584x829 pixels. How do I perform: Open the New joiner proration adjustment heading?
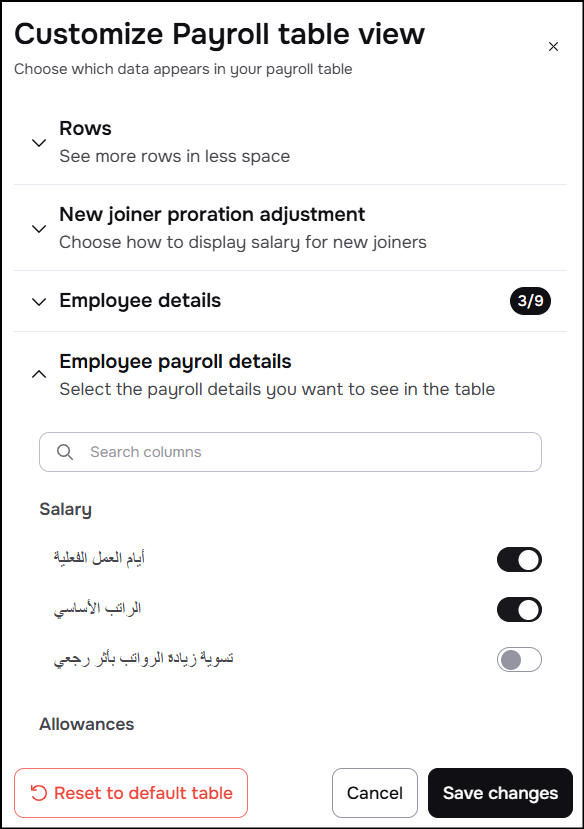click(x=212, y=214)
